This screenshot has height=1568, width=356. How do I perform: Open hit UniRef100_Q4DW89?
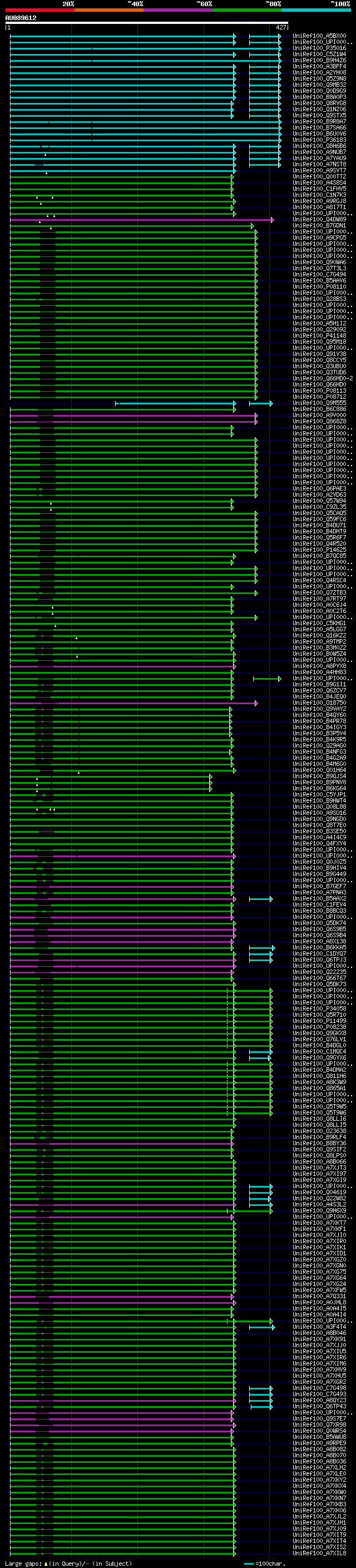319,219
